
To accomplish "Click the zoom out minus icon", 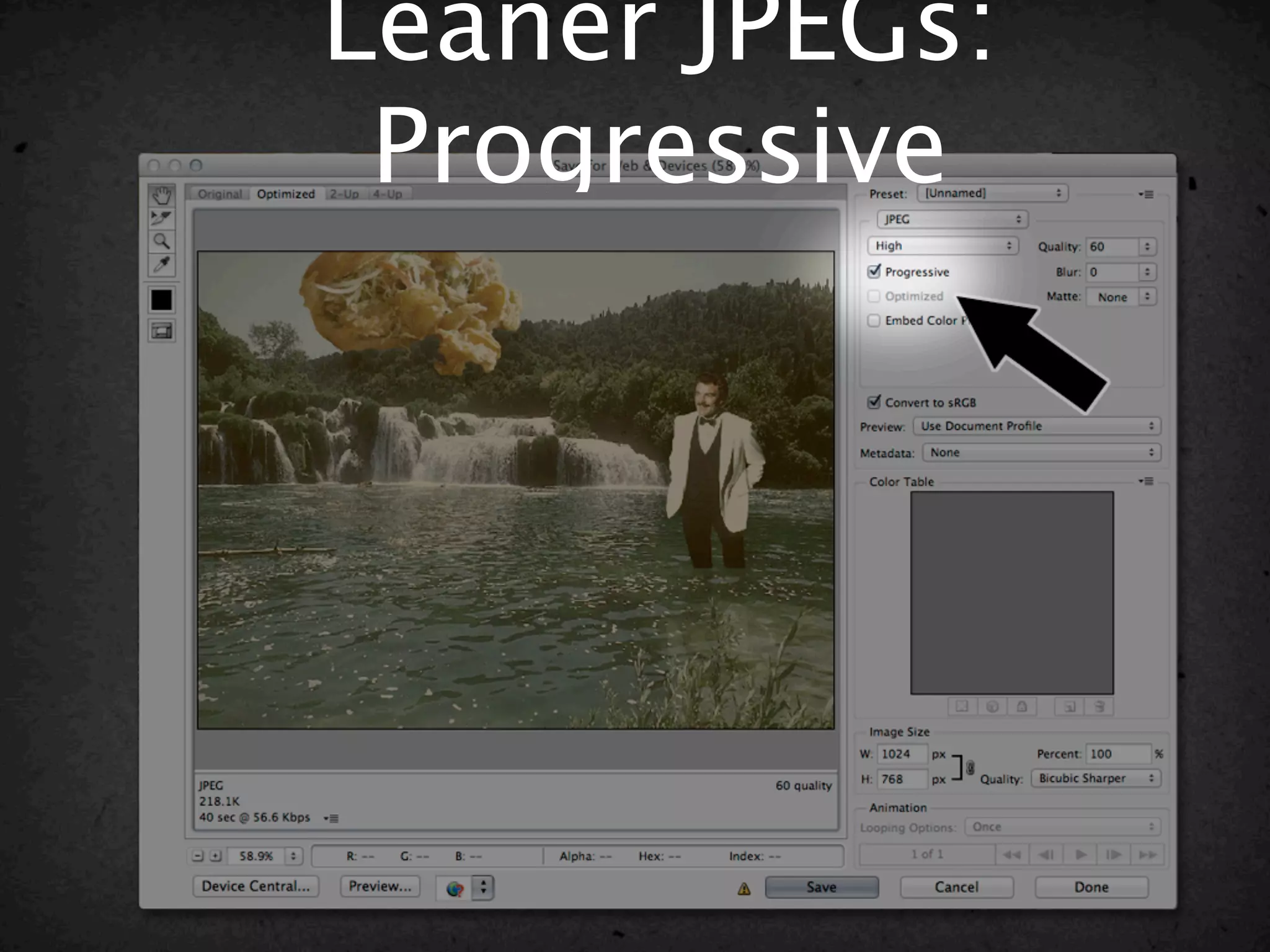I will pos(198,856).
